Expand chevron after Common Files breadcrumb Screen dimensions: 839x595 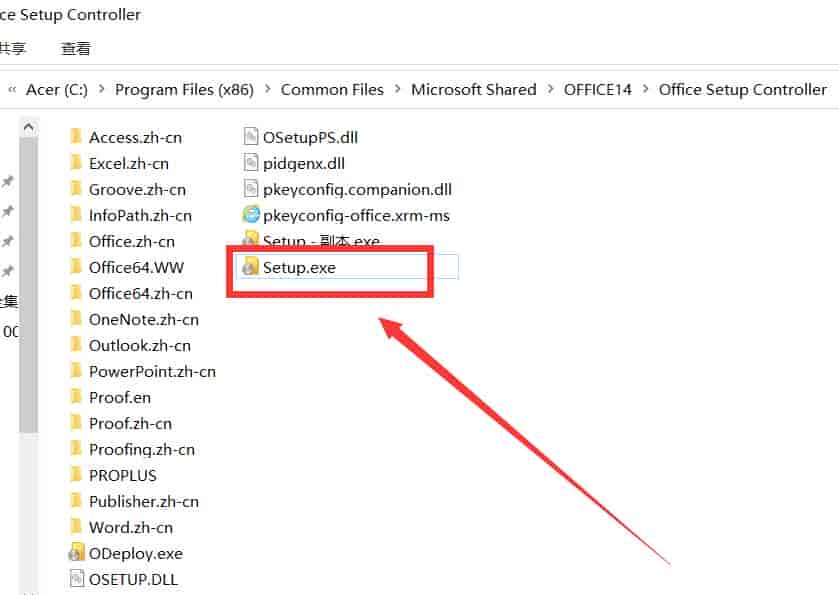398,89
